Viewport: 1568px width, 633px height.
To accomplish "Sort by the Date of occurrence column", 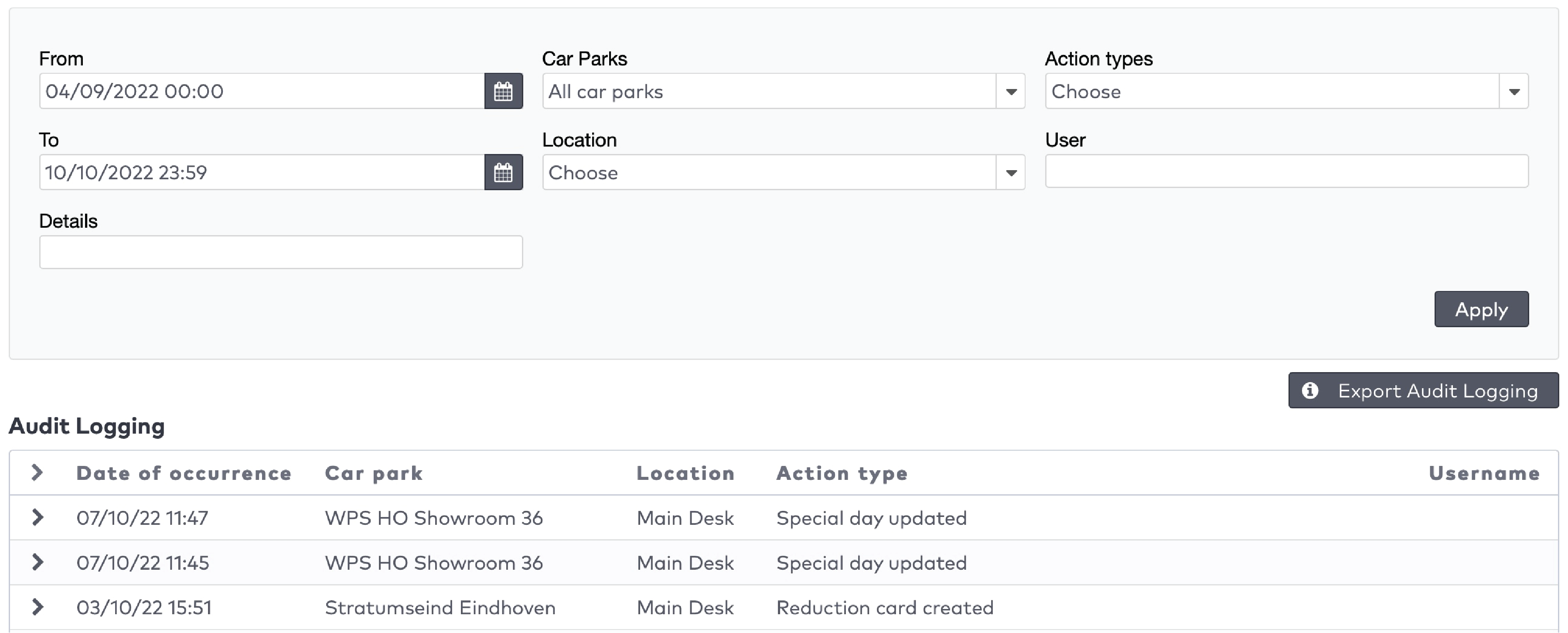I will click(x=184, y=473).
